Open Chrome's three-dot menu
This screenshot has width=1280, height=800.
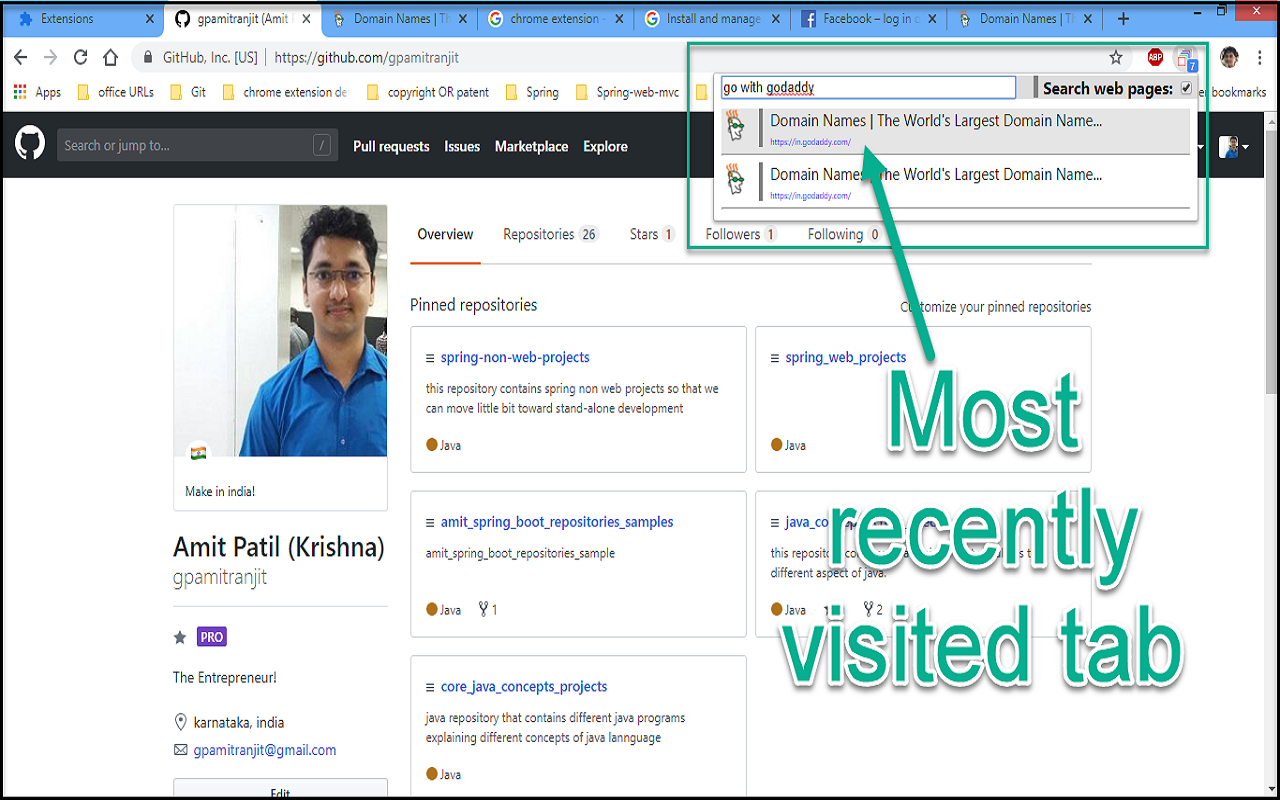[1259, 58]
